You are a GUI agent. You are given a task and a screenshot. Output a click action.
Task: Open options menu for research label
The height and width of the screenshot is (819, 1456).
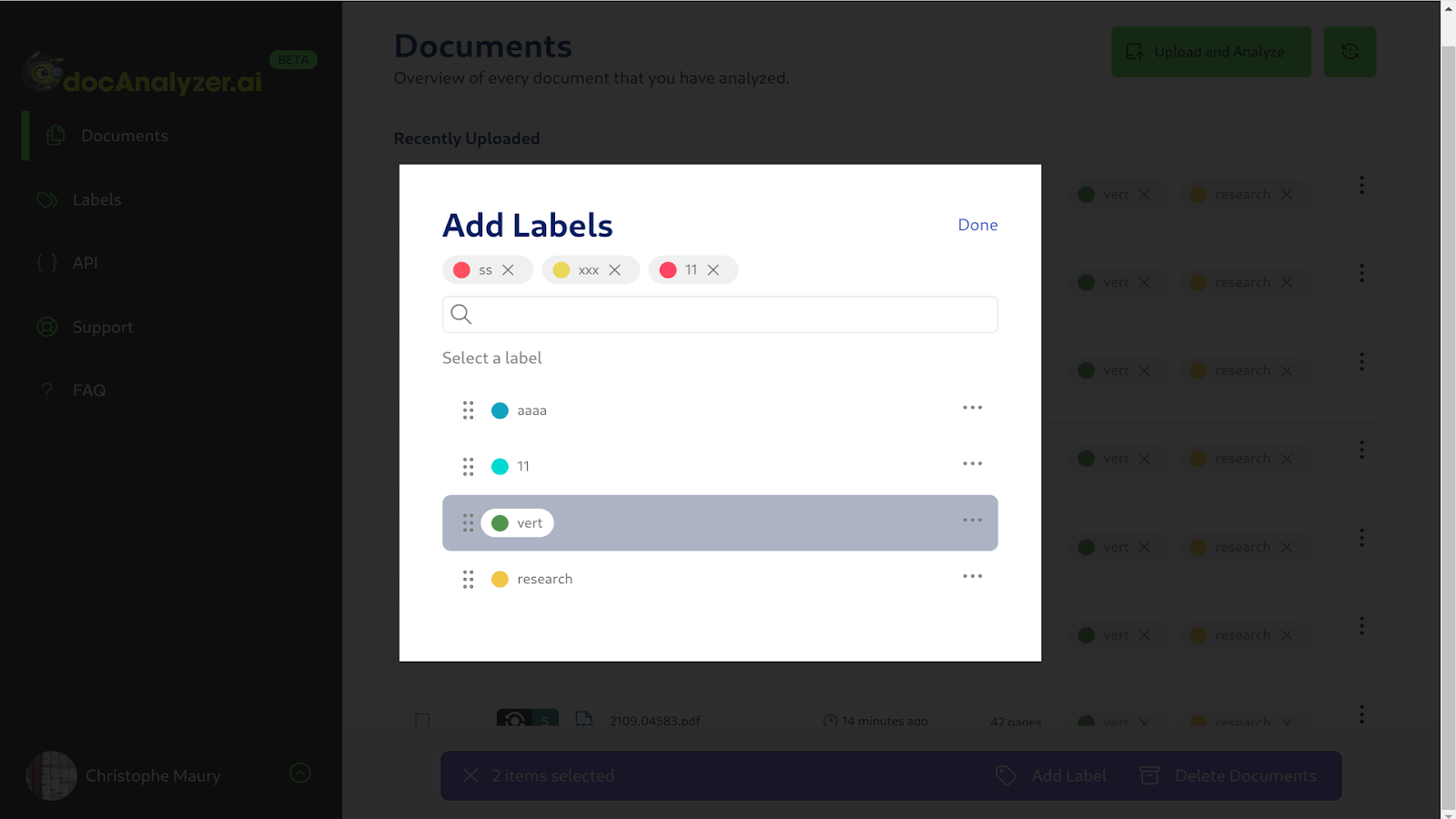972,577
